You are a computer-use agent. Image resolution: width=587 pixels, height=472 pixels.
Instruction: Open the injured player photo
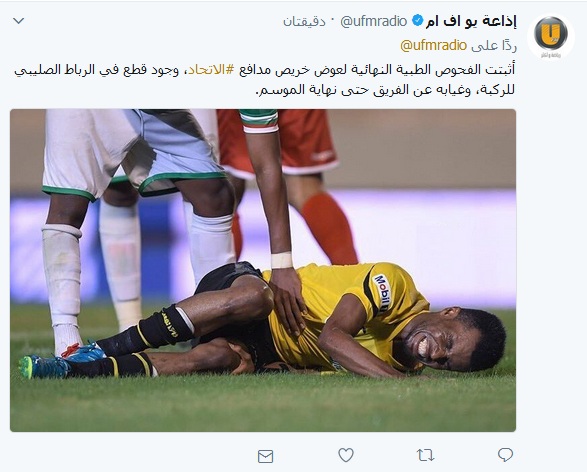point(263,270)
